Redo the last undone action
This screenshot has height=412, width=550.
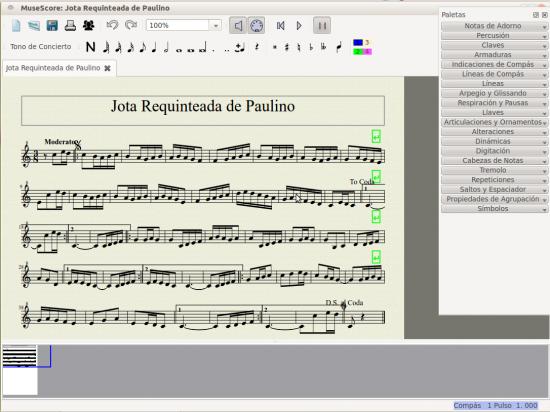(131, 25)
